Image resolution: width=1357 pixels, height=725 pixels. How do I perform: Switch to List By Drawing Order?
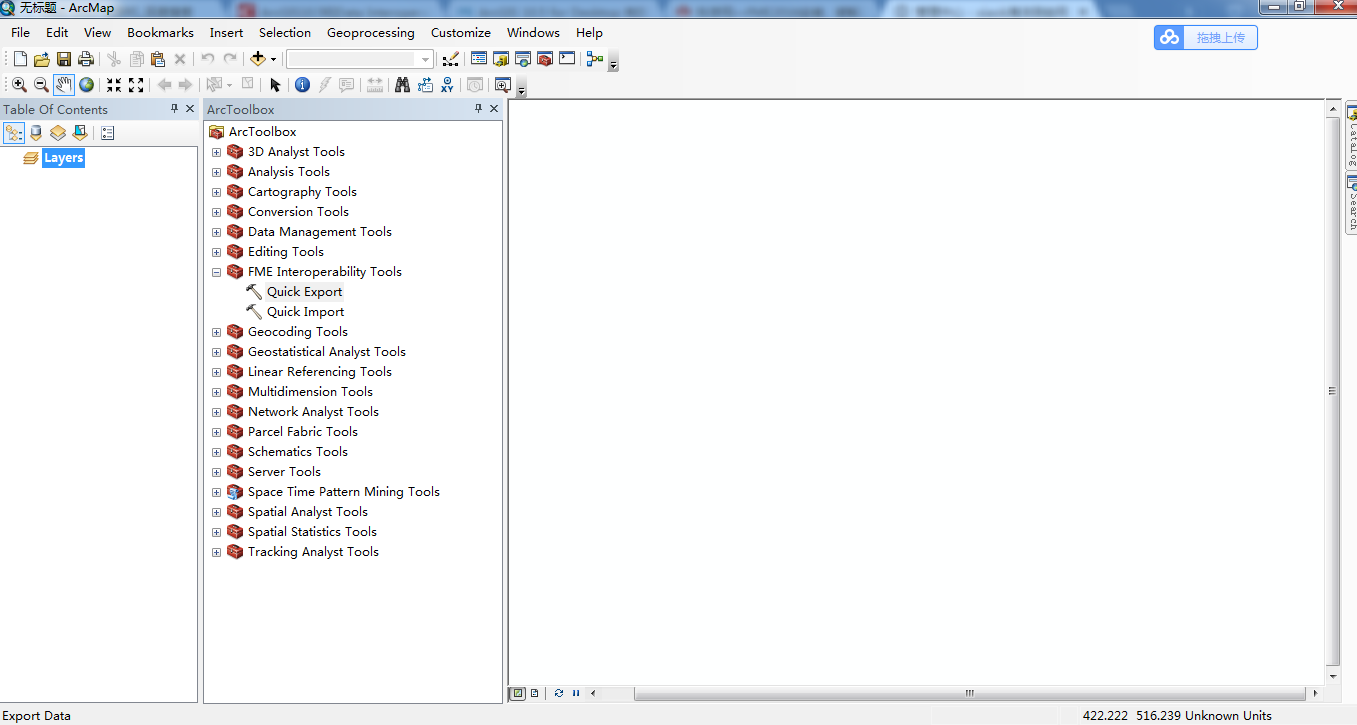[x=14, y=132]
